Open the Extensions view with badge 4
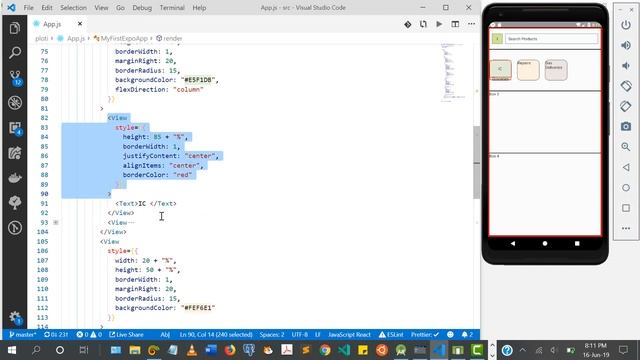This screenshot has height=360, width=640. tap(15, 128)
